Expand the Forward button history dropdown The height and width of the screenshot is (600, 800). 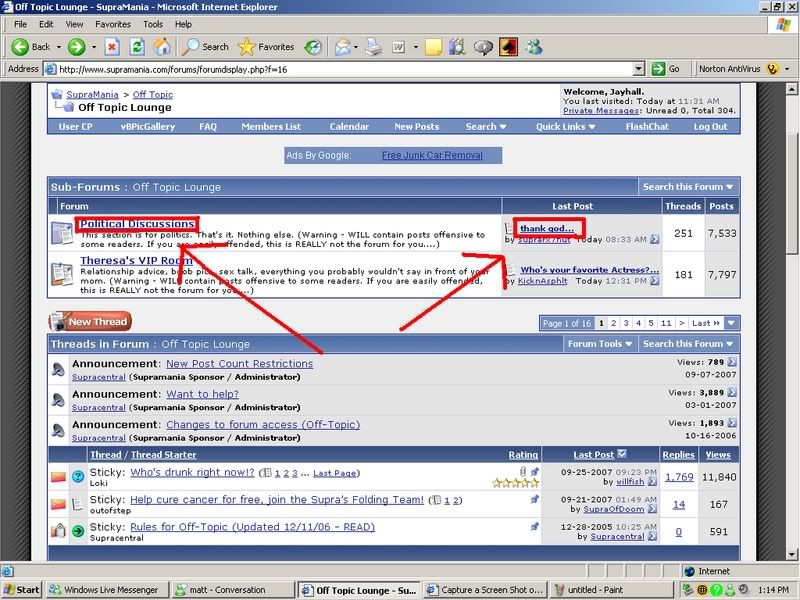[93, 47]
